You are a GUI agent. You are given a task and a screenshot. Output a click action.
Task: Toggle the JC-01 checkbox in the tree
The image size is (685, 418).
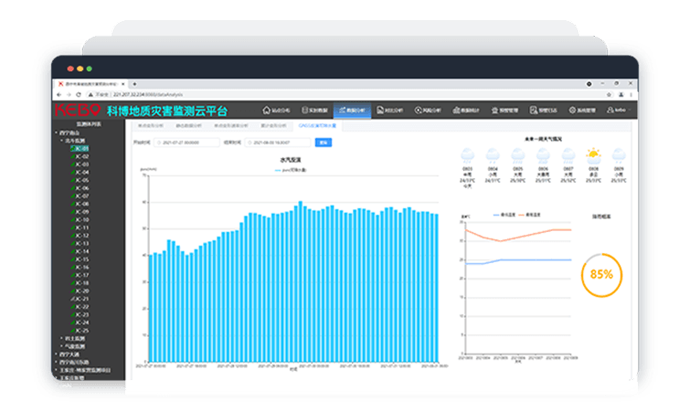(75, 149)
